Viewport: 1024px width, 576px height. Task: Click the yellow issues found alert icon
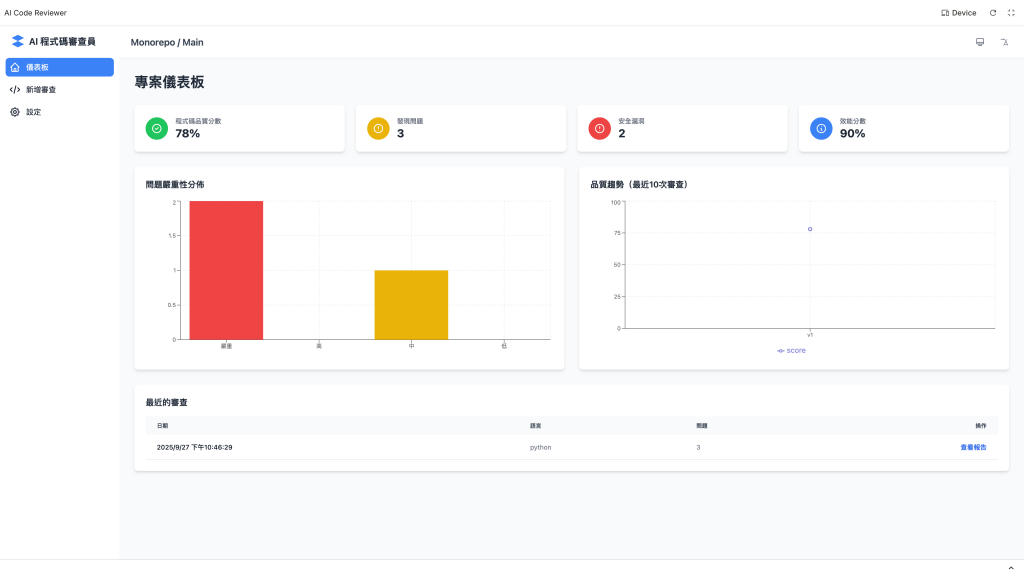[378, 129]
